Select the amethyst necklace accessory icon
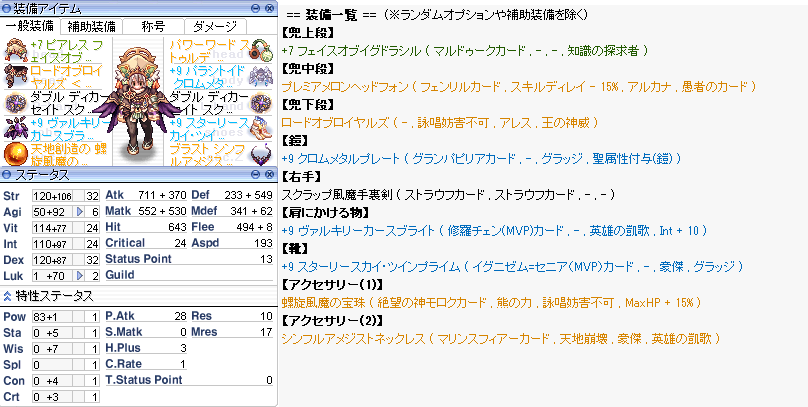The height and width of the screenshot is (407, 808). [x=261, y=154]
